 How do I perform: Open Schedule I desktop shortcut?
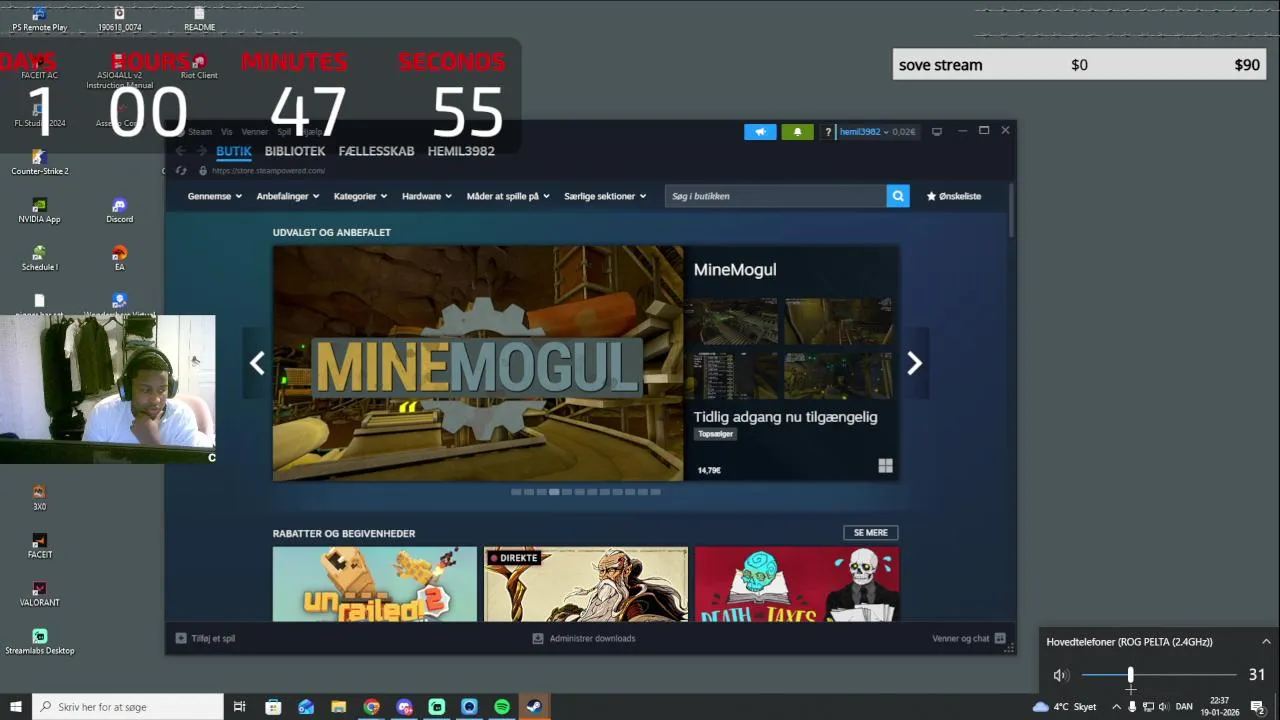(x=39, y=258)
